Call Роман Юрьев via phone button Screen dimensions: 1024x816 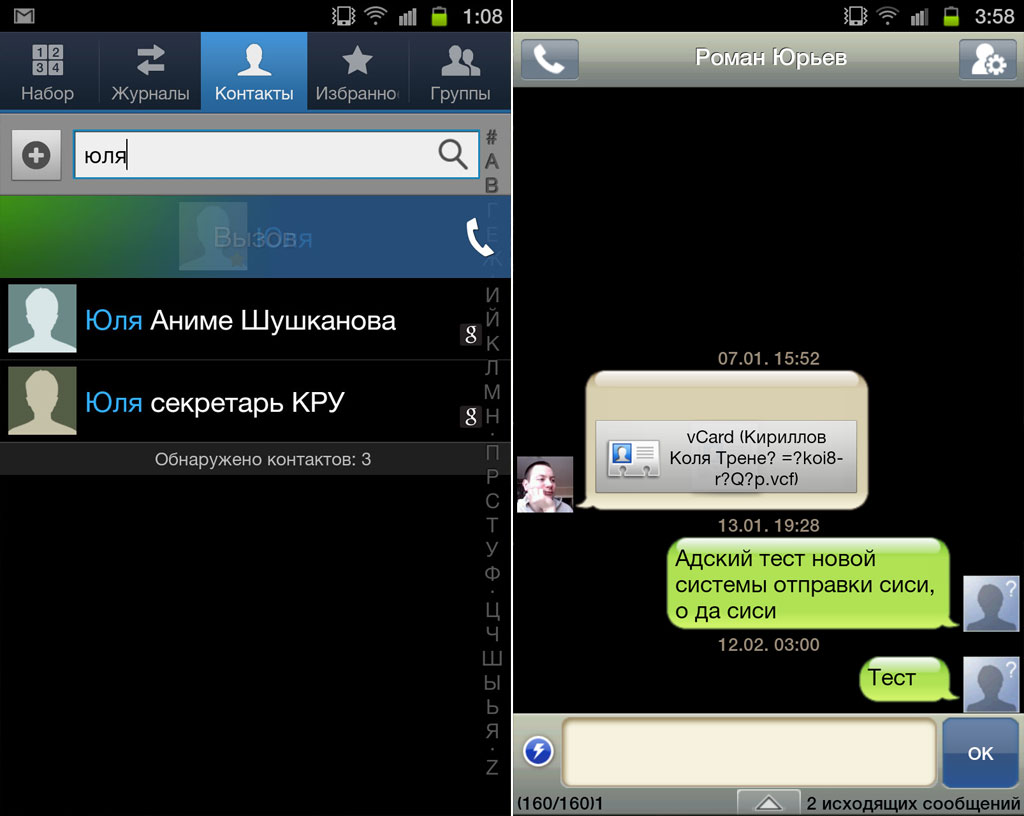tap(550, 59)
